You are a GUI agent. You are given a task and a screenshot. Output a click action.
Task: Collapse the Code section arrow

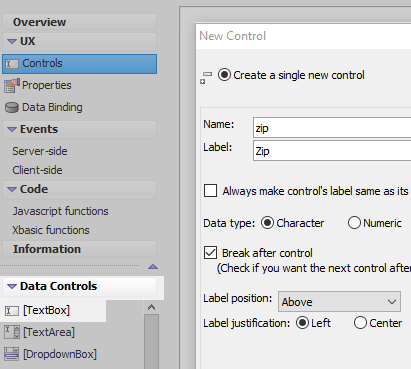(x=12, y=189)
